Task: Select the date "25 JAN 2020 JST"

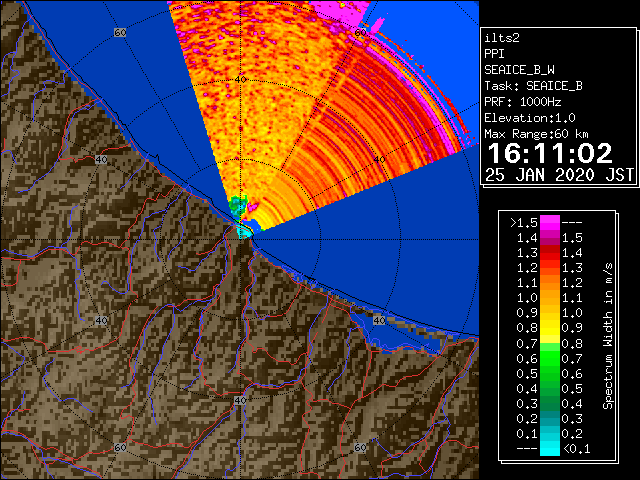Action: (x=559, y=175)
